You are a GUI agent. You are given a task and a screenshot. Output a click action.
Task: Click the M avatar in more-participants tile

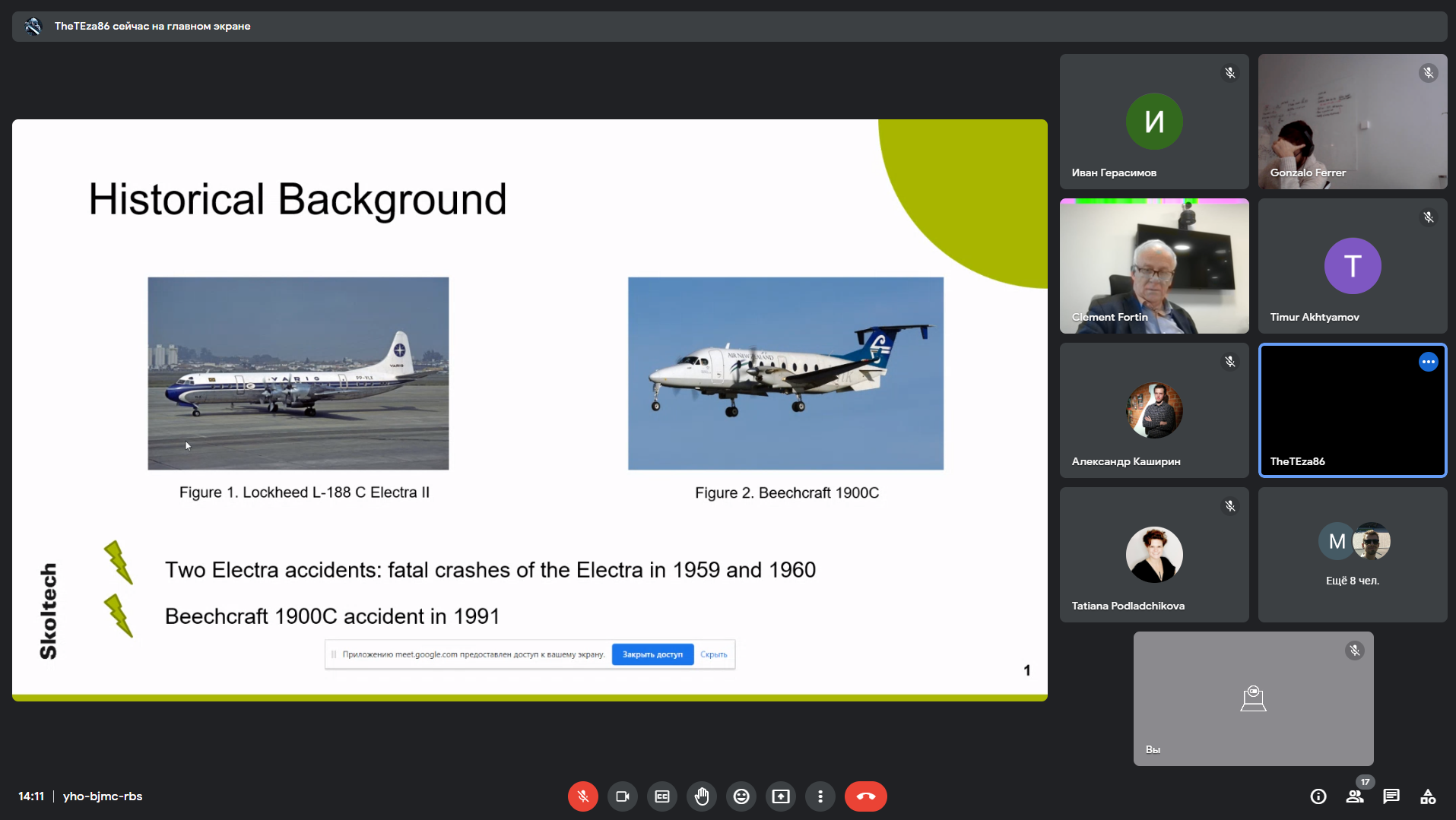pyautogui.click(x=1336, y=541)
